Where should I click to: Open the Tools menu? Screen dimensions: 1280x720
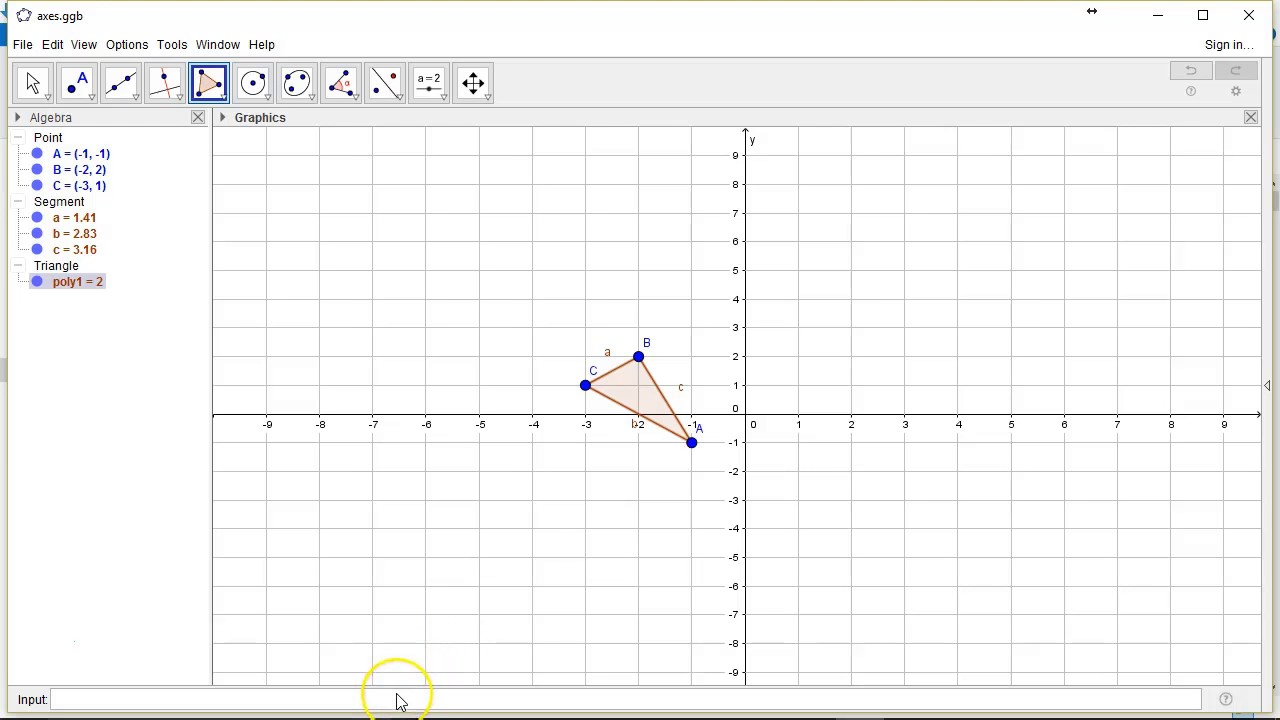[x=172, y=45]
